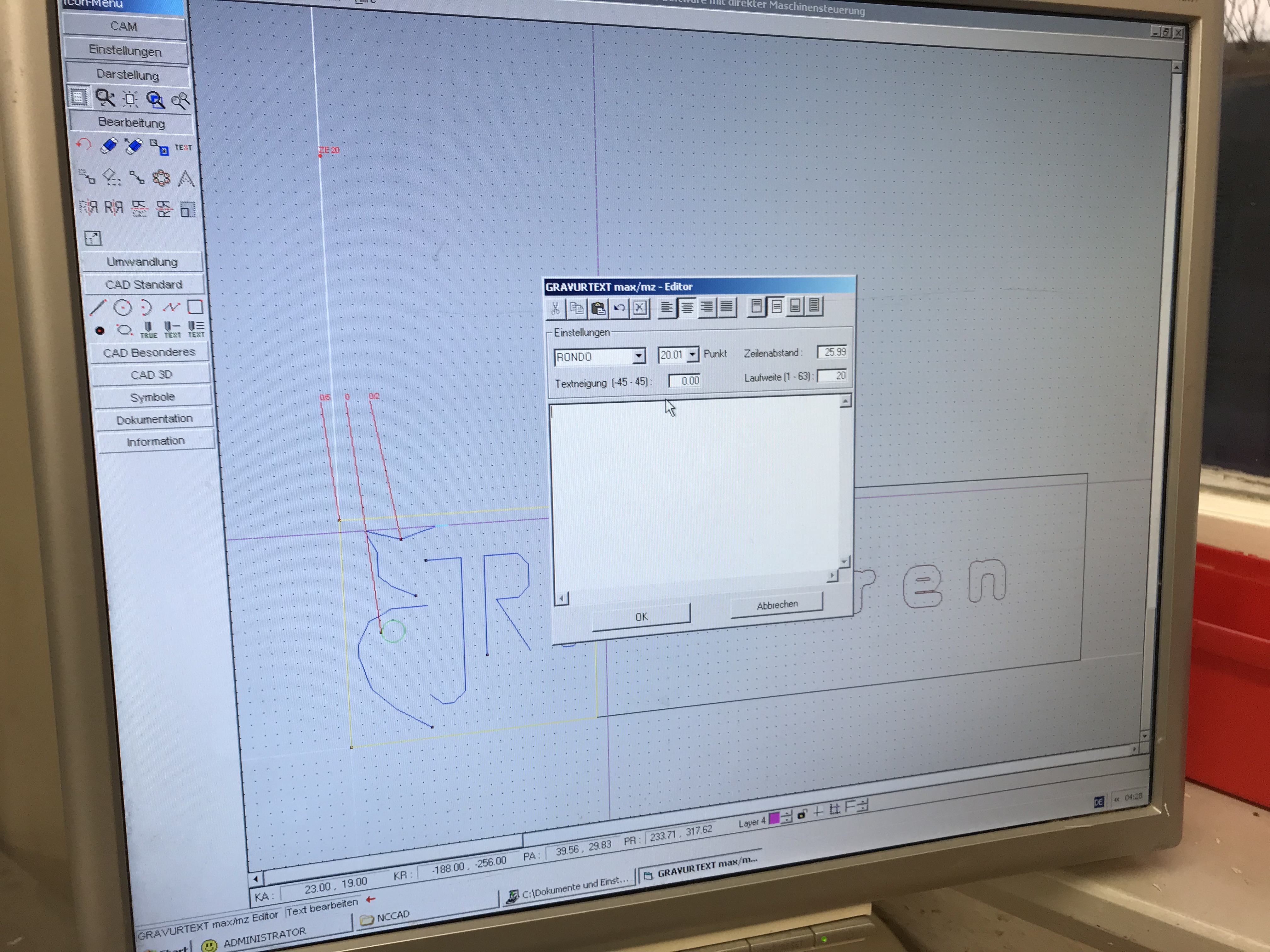Image resolution: width=1270 pixels, height=952 pixels.
Task: Click the delete X icon in editor
Action: (x=640, y=308)
